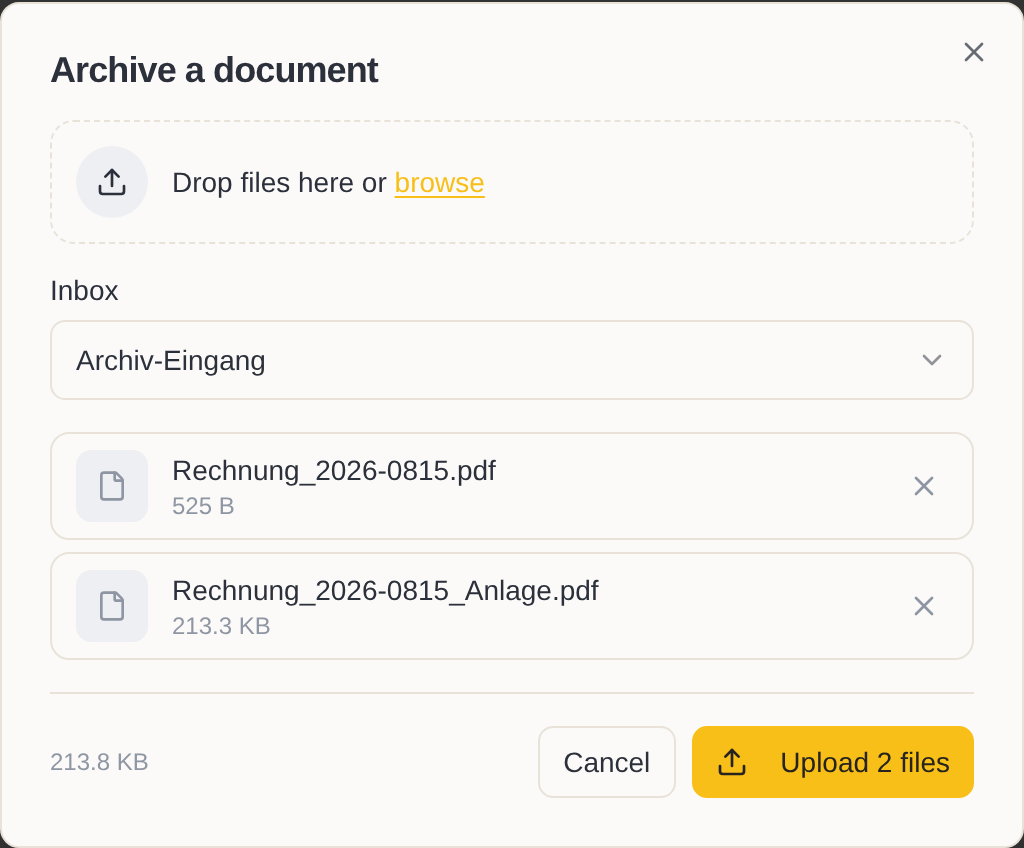Image resolution: width=1024 pixels, height=848 pixels.
Task: Click the 213.3 KB file size
Action: click(221, 627)
